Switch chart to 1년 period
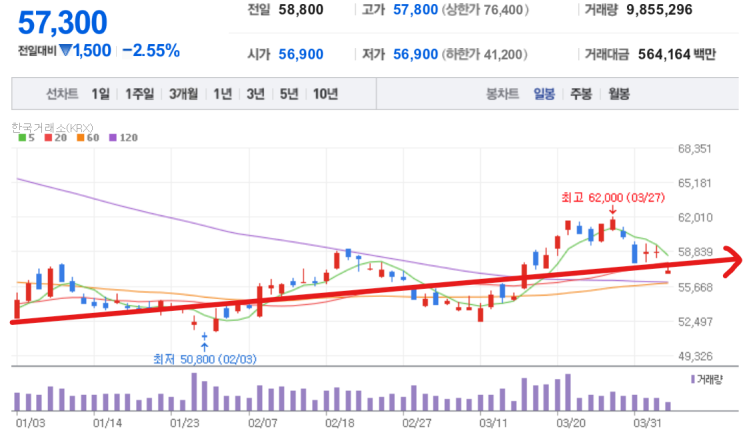 (x=222, y=94)
